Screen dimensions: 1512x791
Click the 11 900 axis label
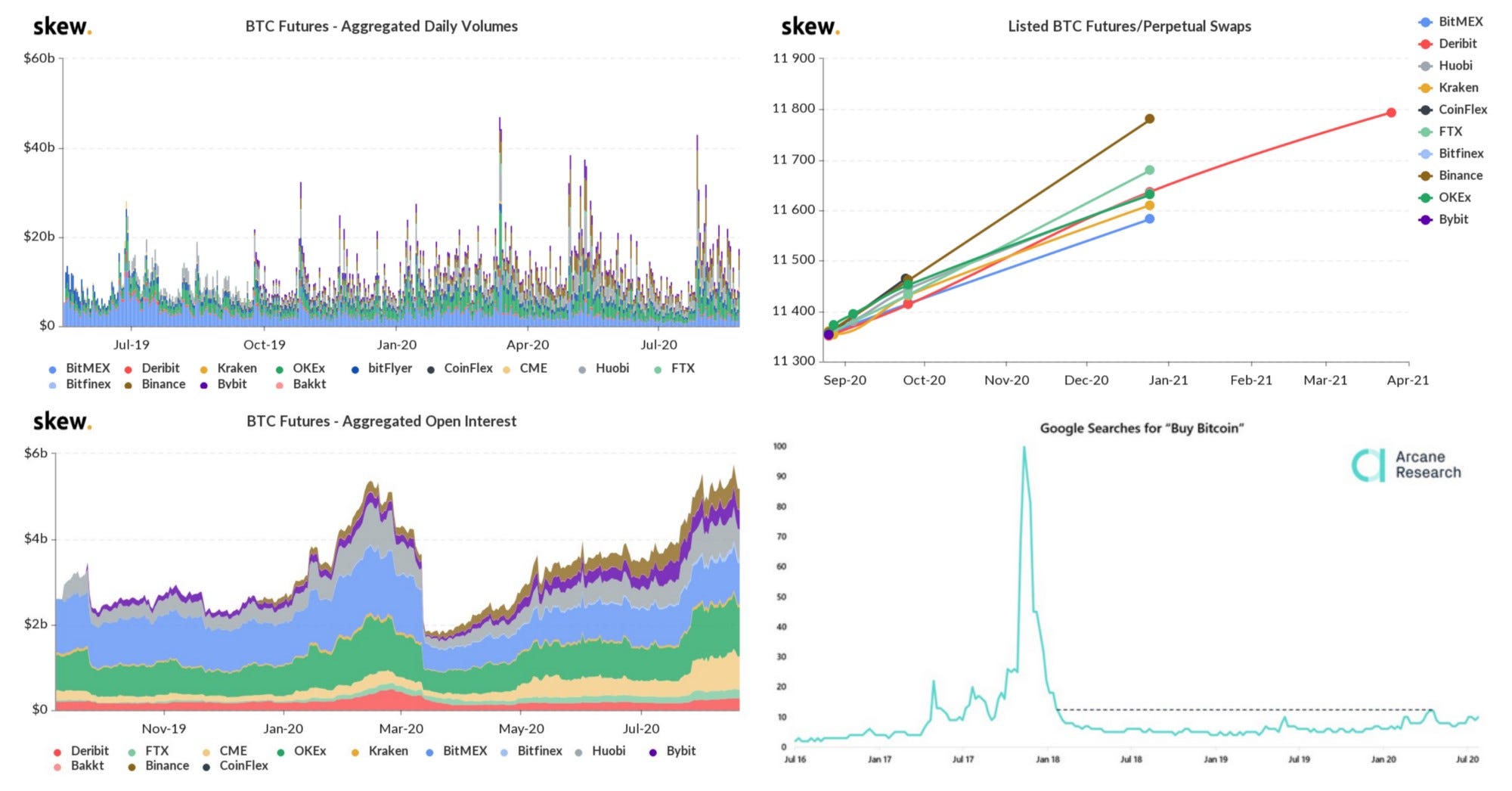794,58
